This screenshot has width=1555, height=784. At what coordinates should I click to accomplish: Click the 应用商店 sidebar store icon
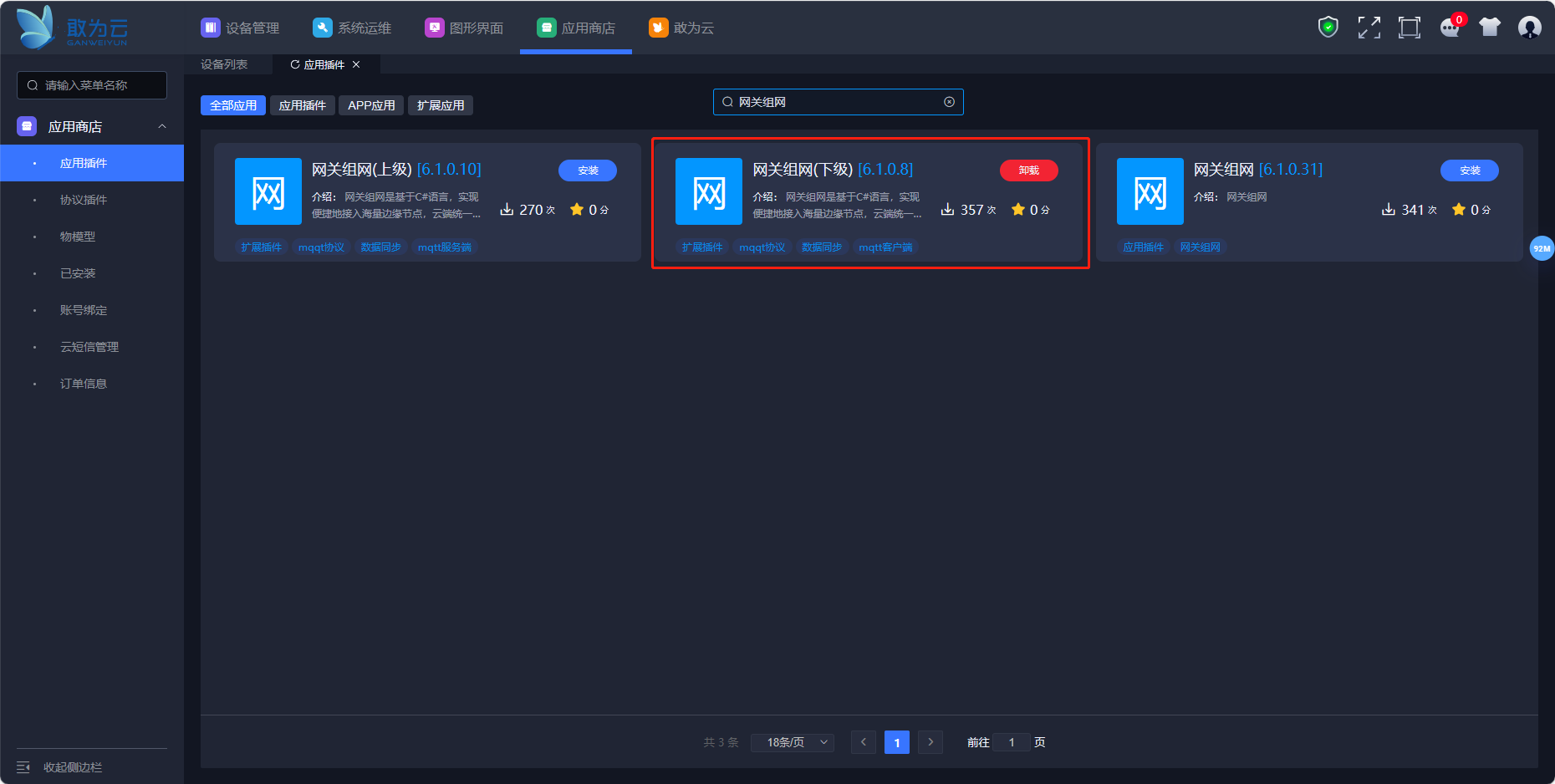point(27,126)
